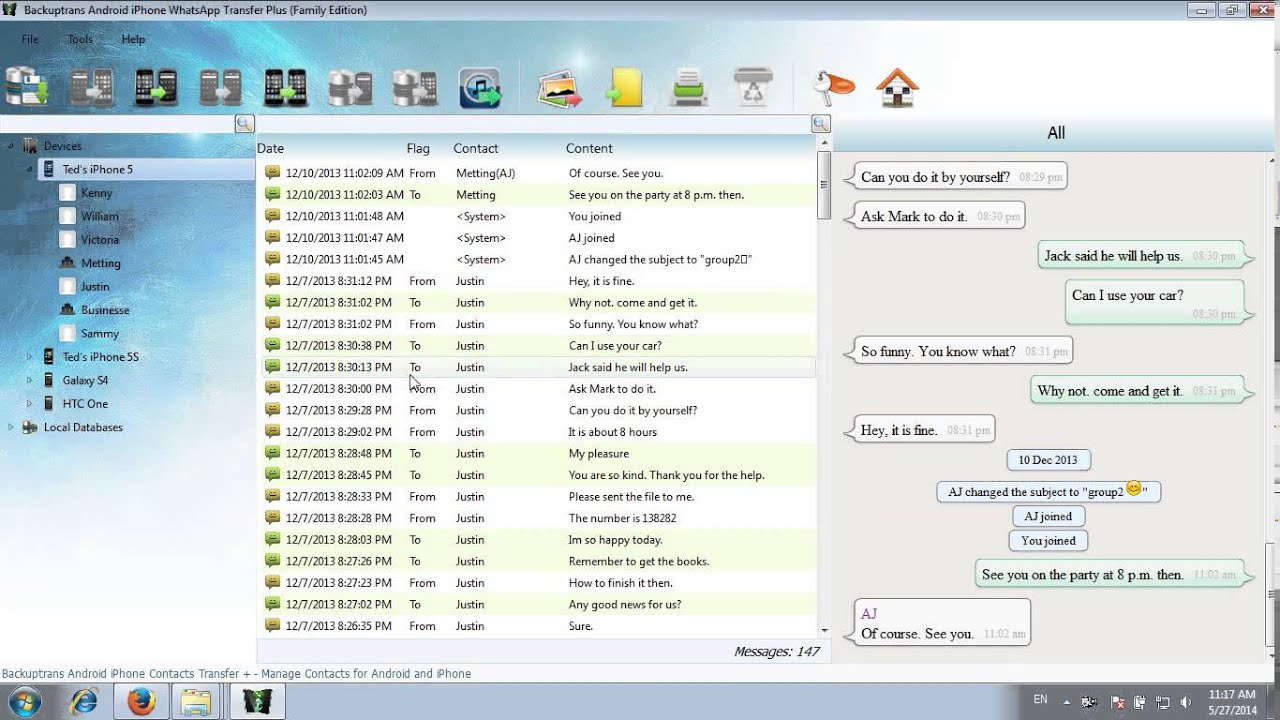Click the yellow export to file icon
This screenshot has height=720, width=1280.
point(625,87)
